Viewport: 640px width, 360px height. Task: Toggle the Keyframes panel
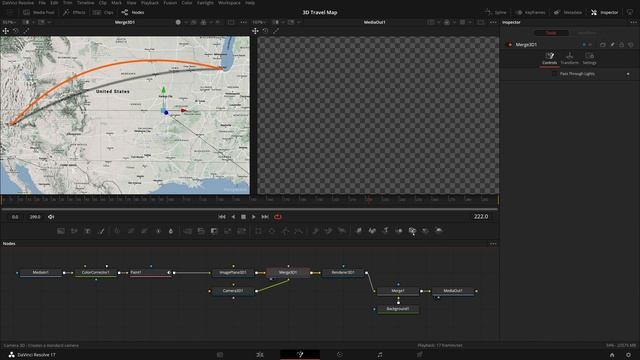coord(530,12)
